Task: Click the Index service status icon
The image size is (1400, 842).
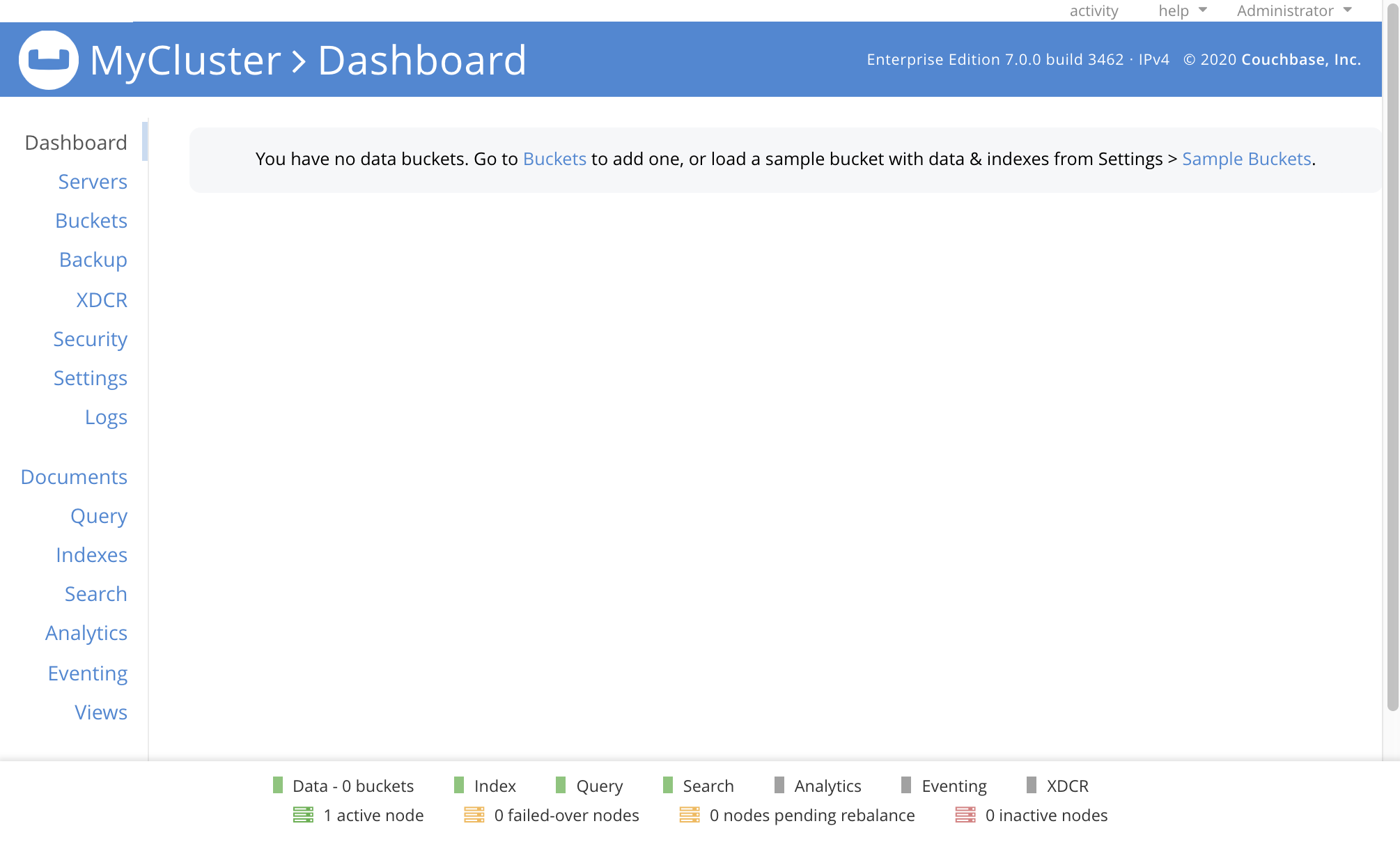Action: coord(459,786)
